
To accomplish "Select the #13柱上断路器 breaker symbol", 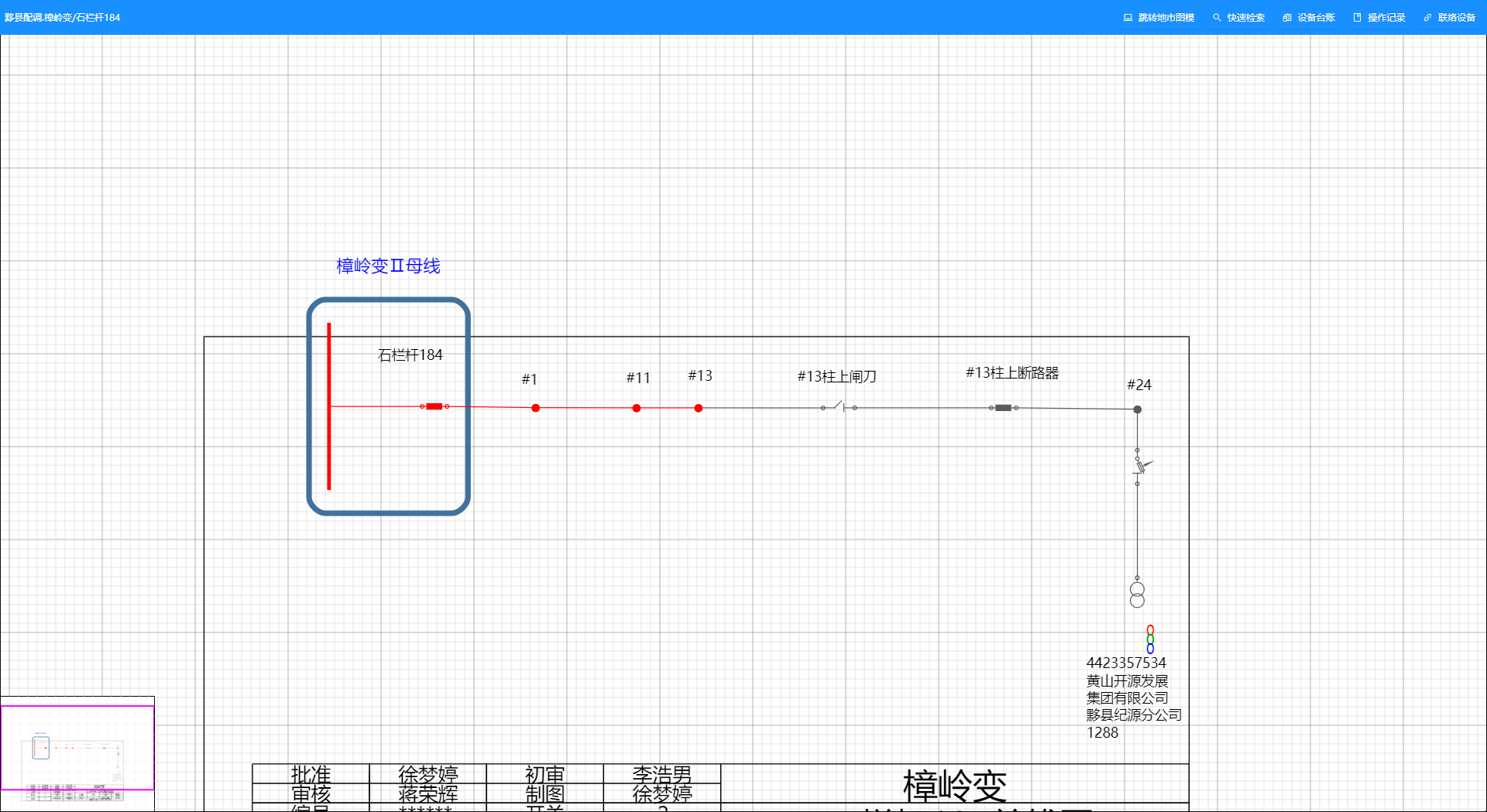I will [1004, 408].
